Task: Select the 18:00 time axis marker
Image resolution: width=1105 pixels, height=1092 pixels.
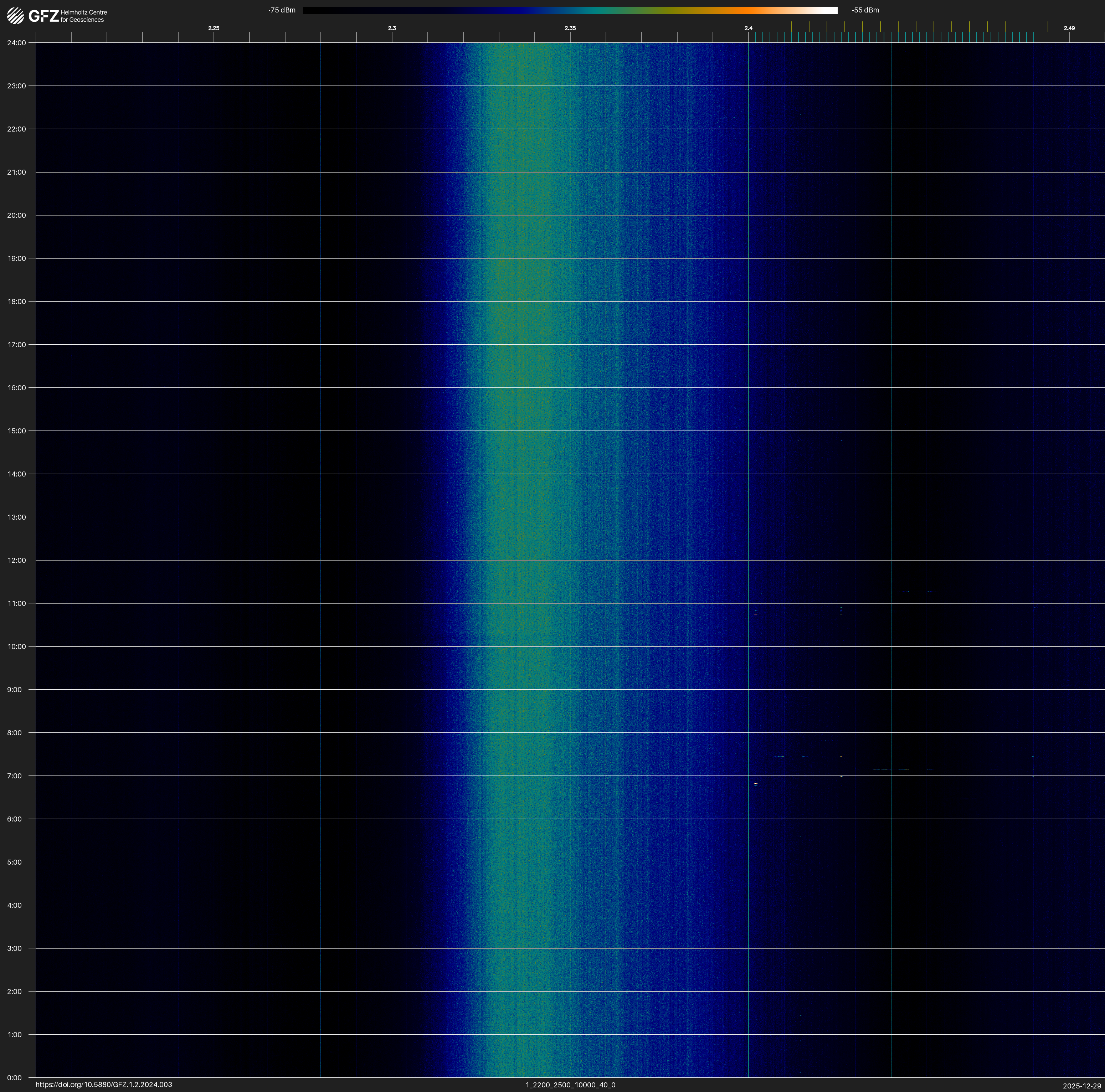Action: click(x=17, y=301)
